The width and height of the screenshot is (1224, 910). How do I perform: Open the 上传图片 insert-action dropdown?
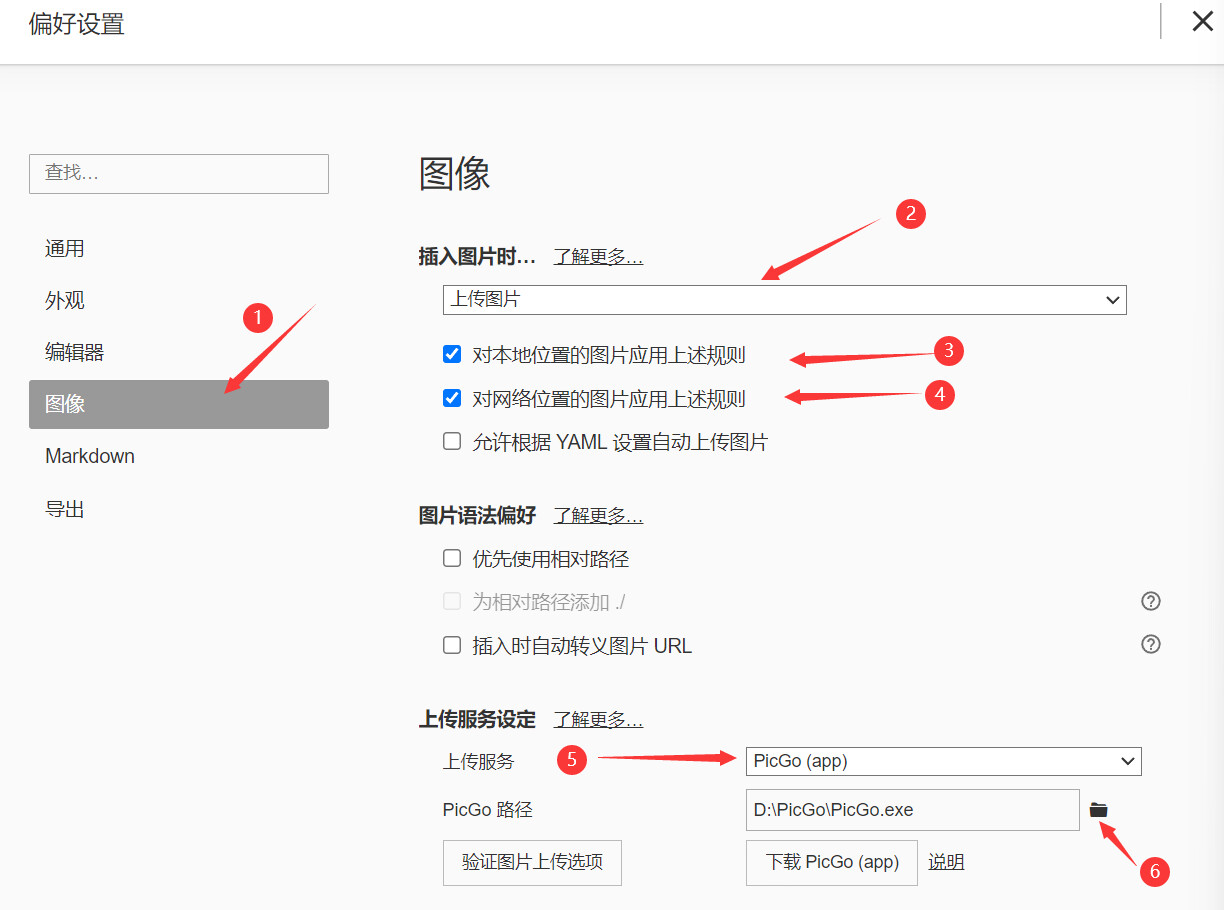click(785, 299)
